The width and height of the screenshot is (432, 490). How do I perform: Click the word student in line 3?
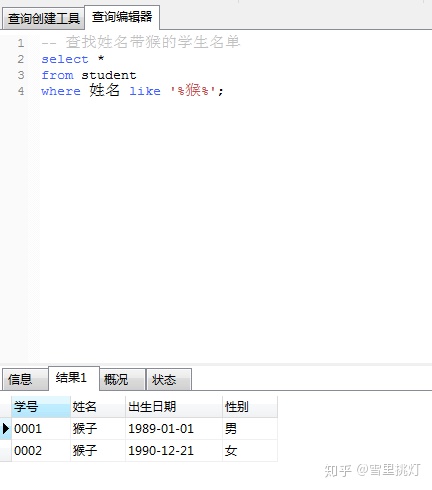(109, 75)
